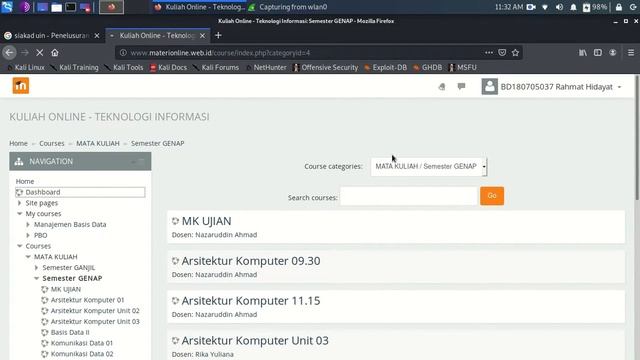640x360 pixels.
Task: Click the Semester GENAP breadcrumb
Action: [x=158, y=143]
